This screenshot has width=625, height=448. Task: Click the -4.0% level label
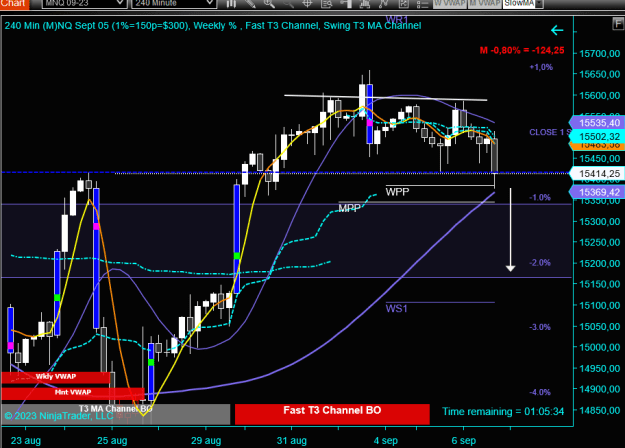[540, 392]
